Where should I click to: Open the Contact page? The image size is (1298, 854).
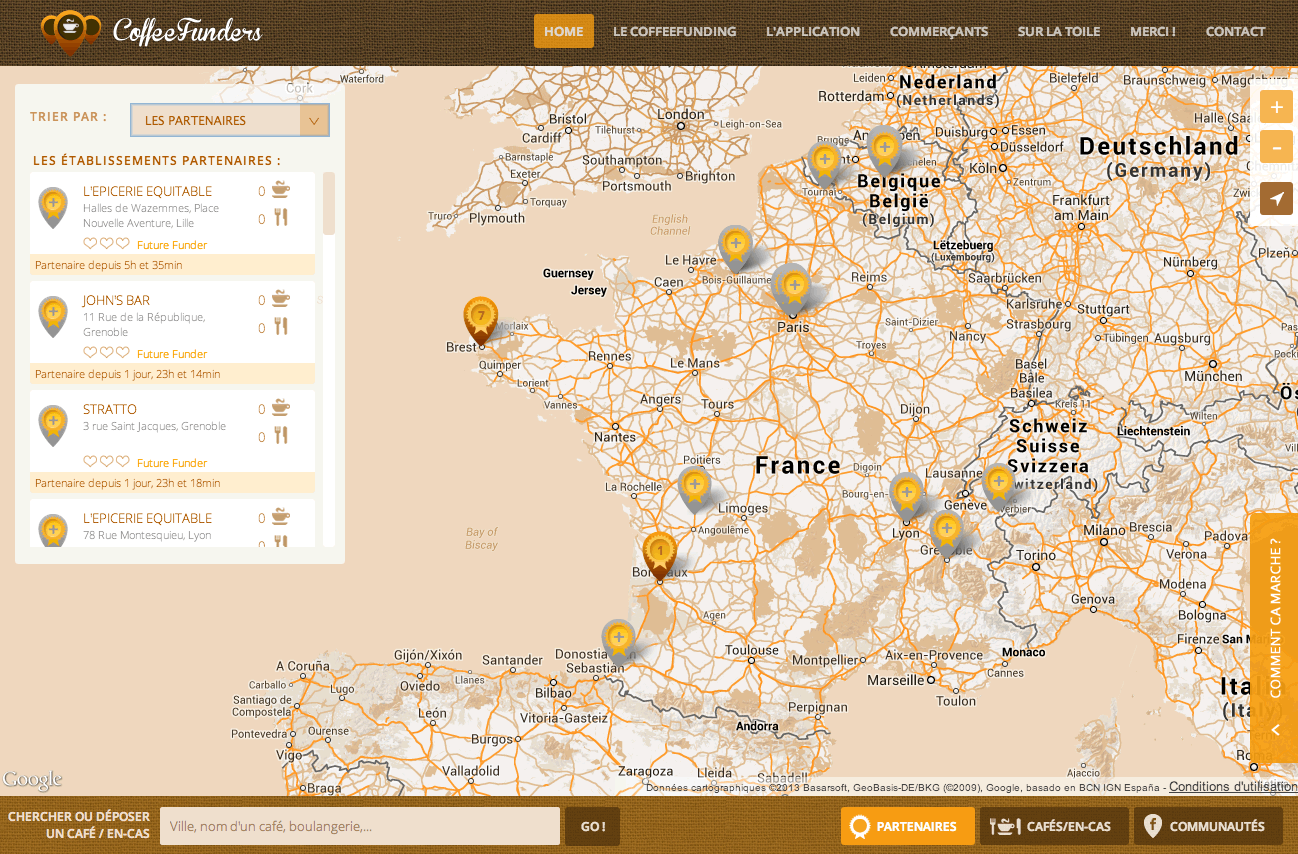pyautogui.click(x=1236, y=31)
